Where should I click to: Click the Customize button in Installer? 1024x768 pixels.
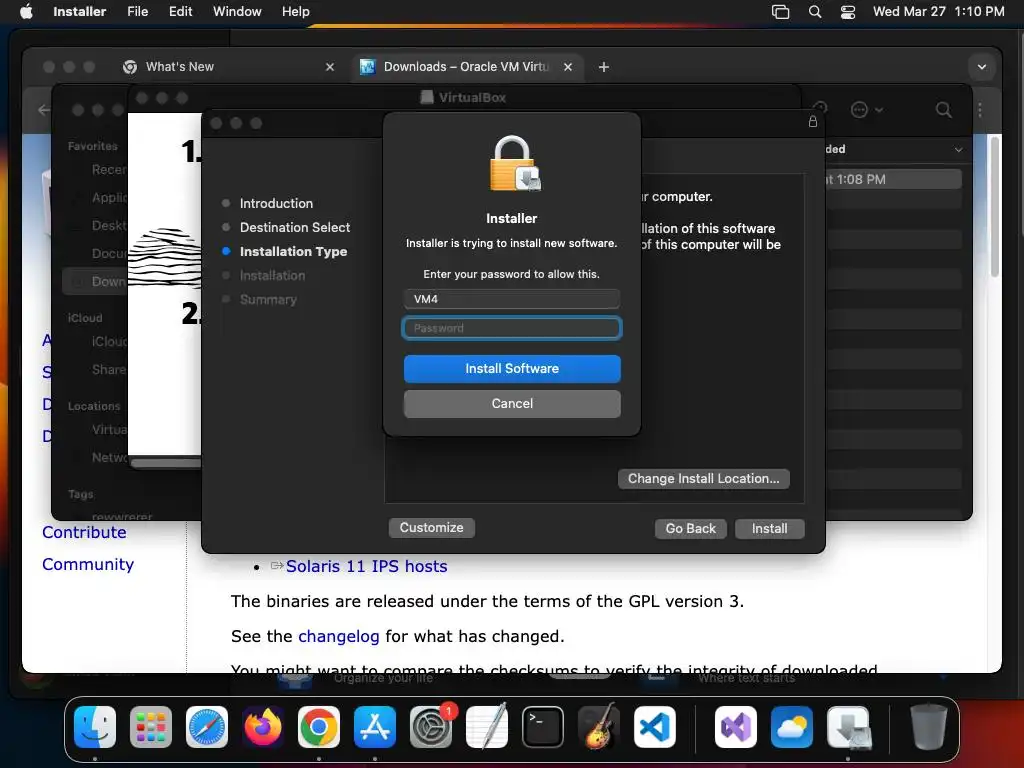click(432, 528)
